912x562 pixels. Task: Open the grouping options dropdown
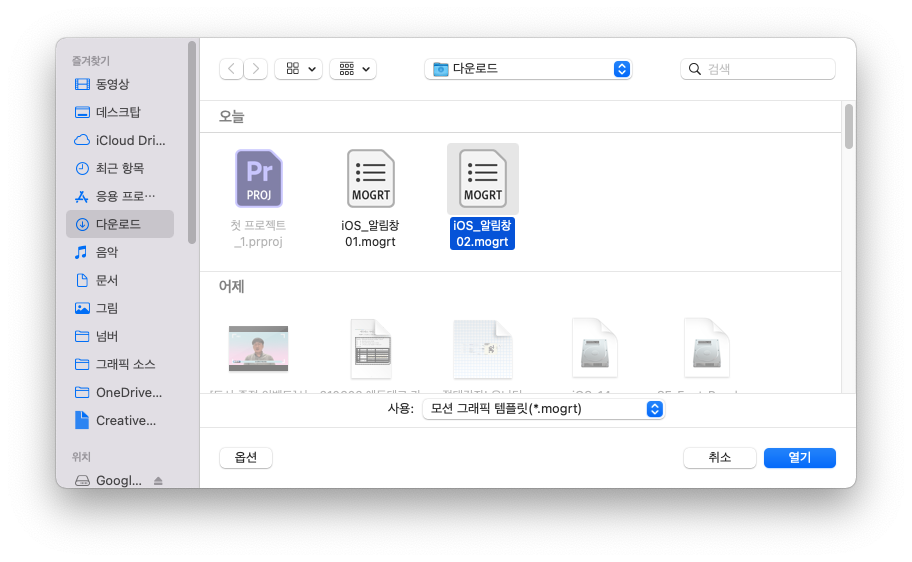pos(353,69)
